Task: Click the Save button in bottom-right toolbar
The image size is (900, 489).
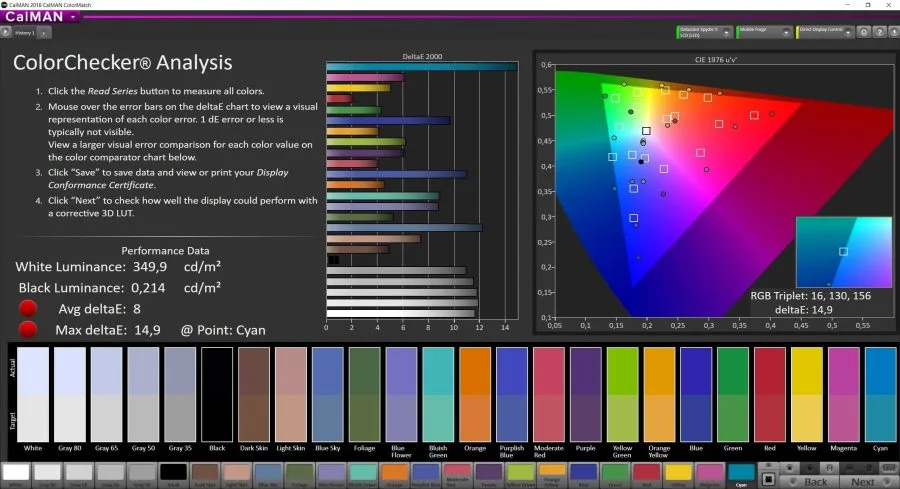Action: pyautogui.click(x=887, y=467)
